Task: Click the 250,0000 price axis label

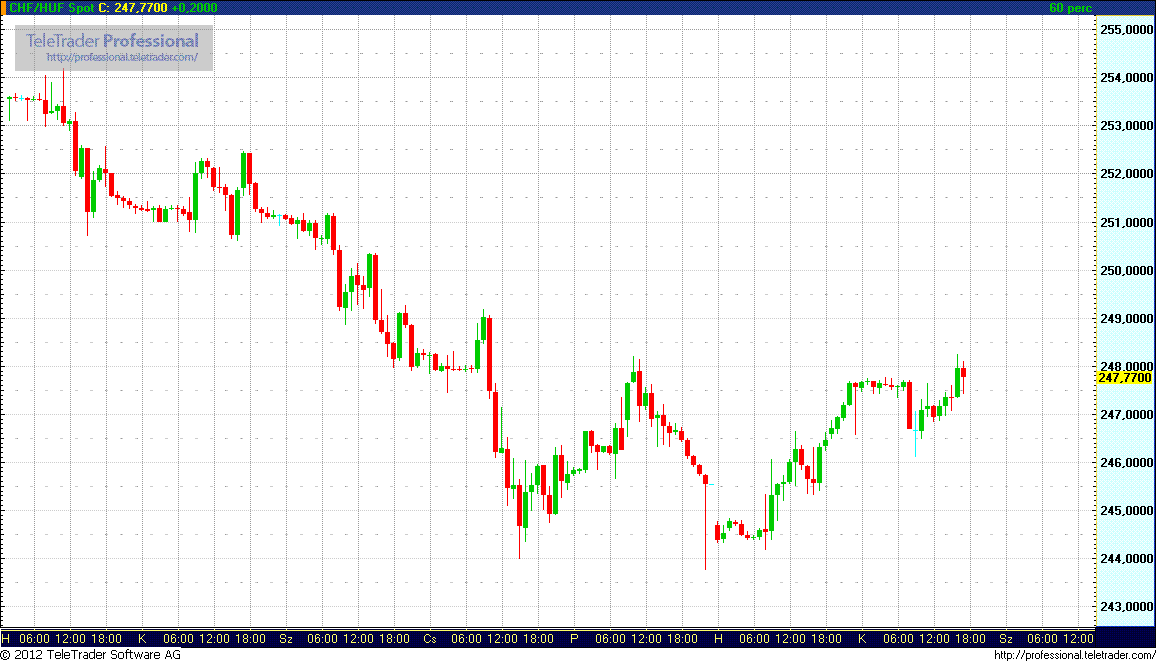Action: [x=1126, y=270]
